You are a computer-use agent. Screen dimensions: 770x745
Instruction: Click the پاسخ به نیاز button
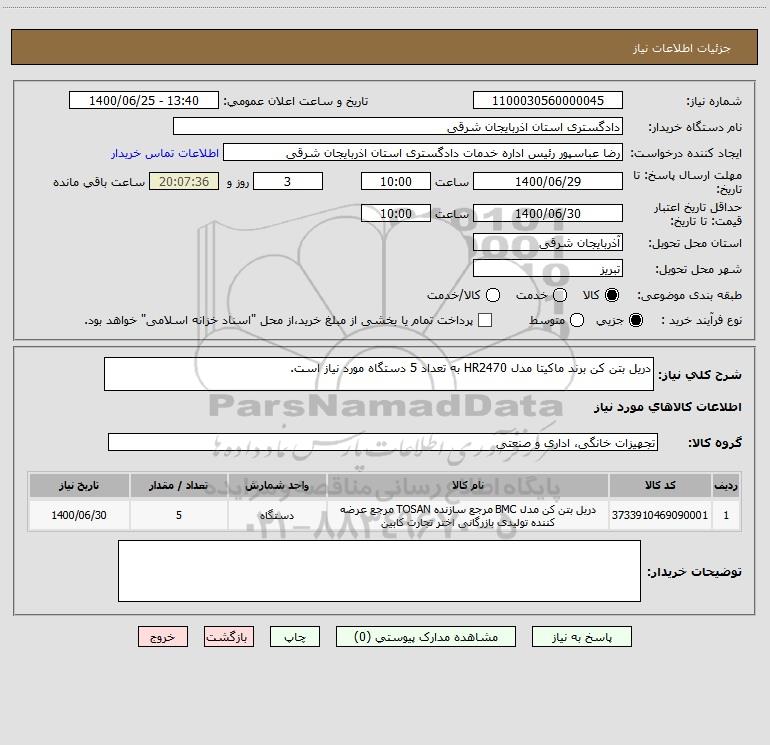582,637
